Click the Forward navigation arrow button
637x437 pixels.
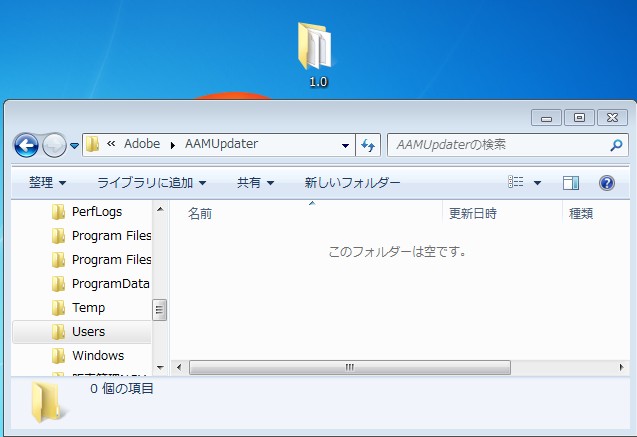54,145
